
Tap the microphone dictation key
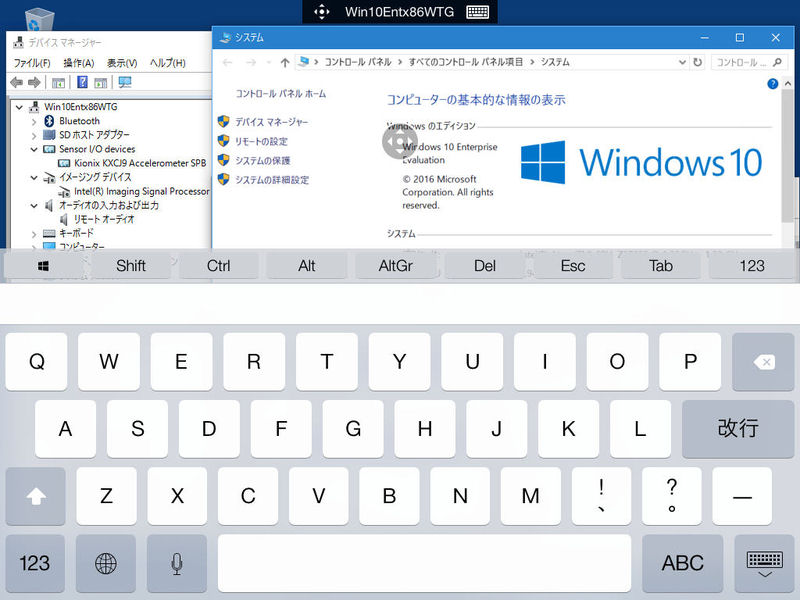(x=177, y=563)
